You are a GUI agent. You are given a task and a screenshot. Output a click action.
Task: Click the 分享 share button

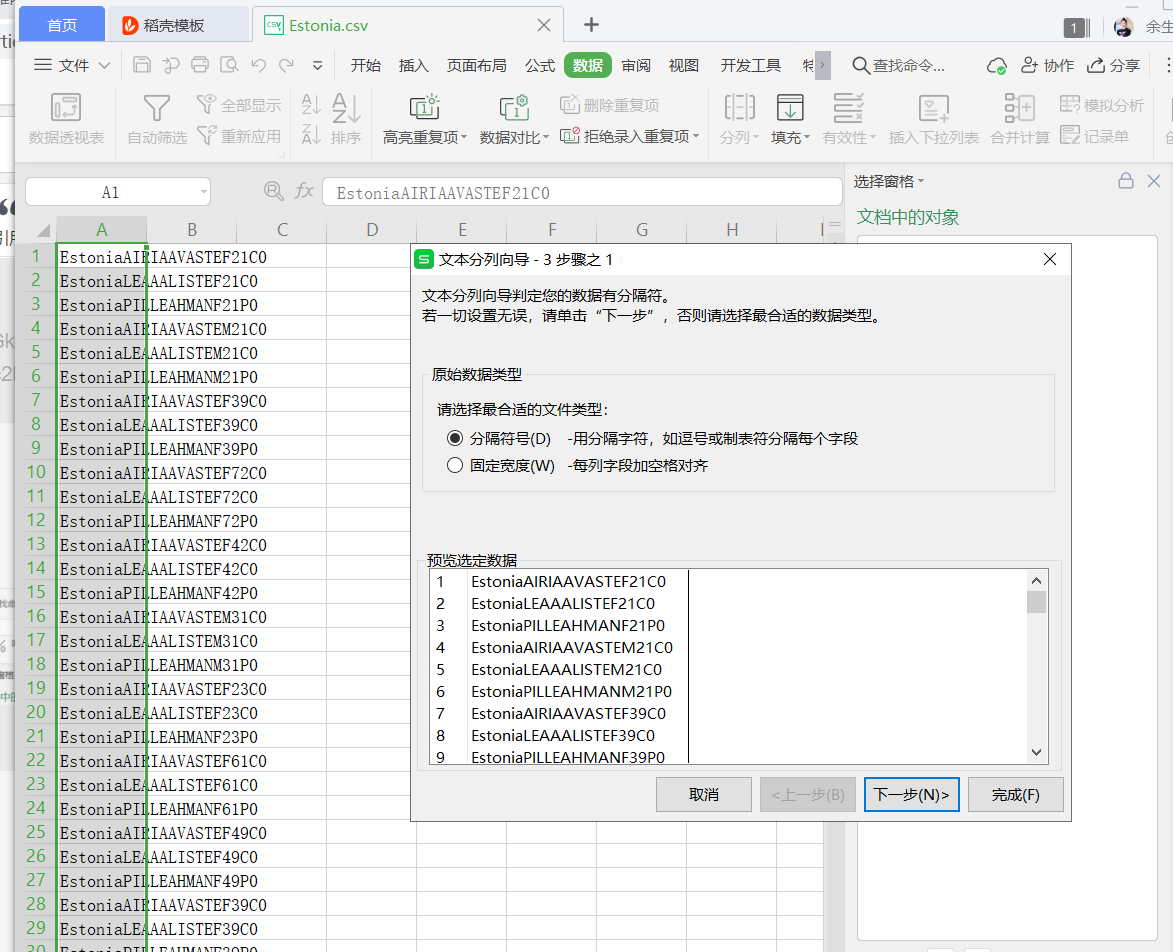pos(1113,66)
